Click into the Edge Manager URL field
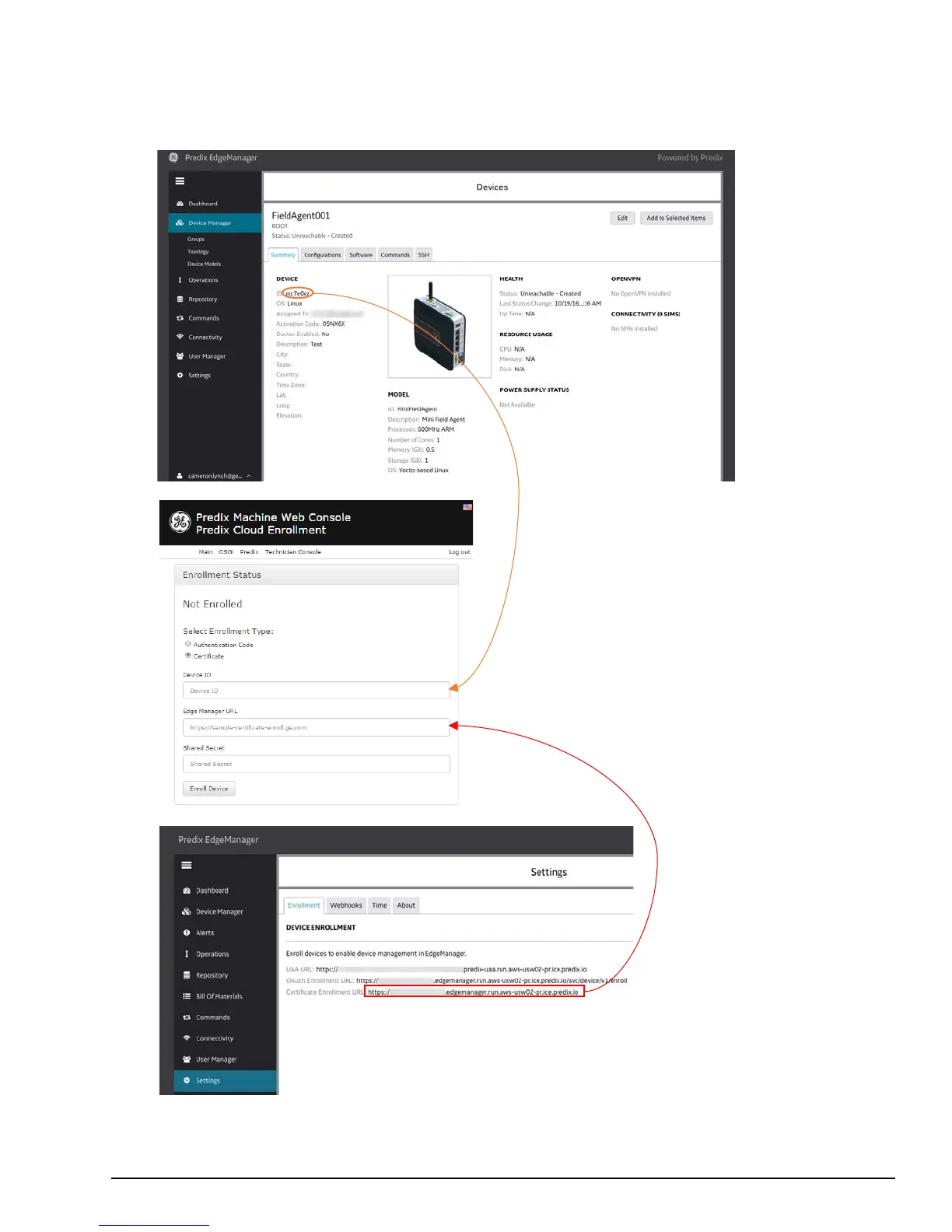 tap(316, 727)
